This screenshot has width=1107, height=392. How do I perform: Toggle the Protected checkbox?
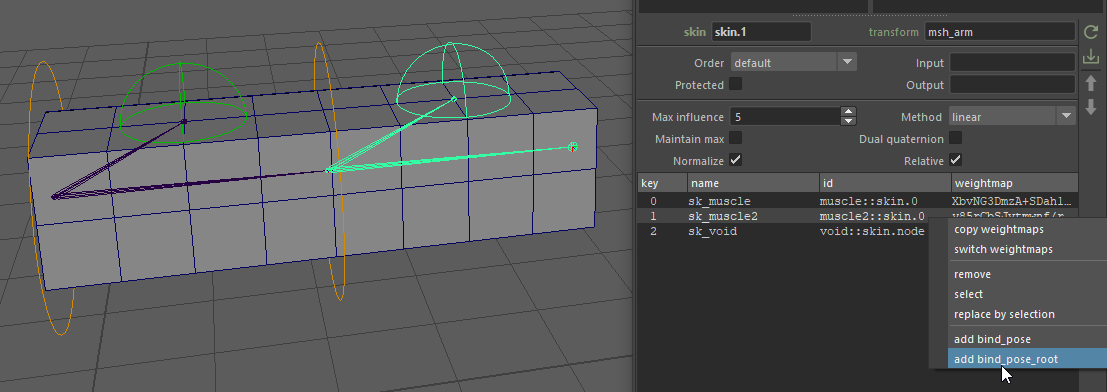click(736, 84)
